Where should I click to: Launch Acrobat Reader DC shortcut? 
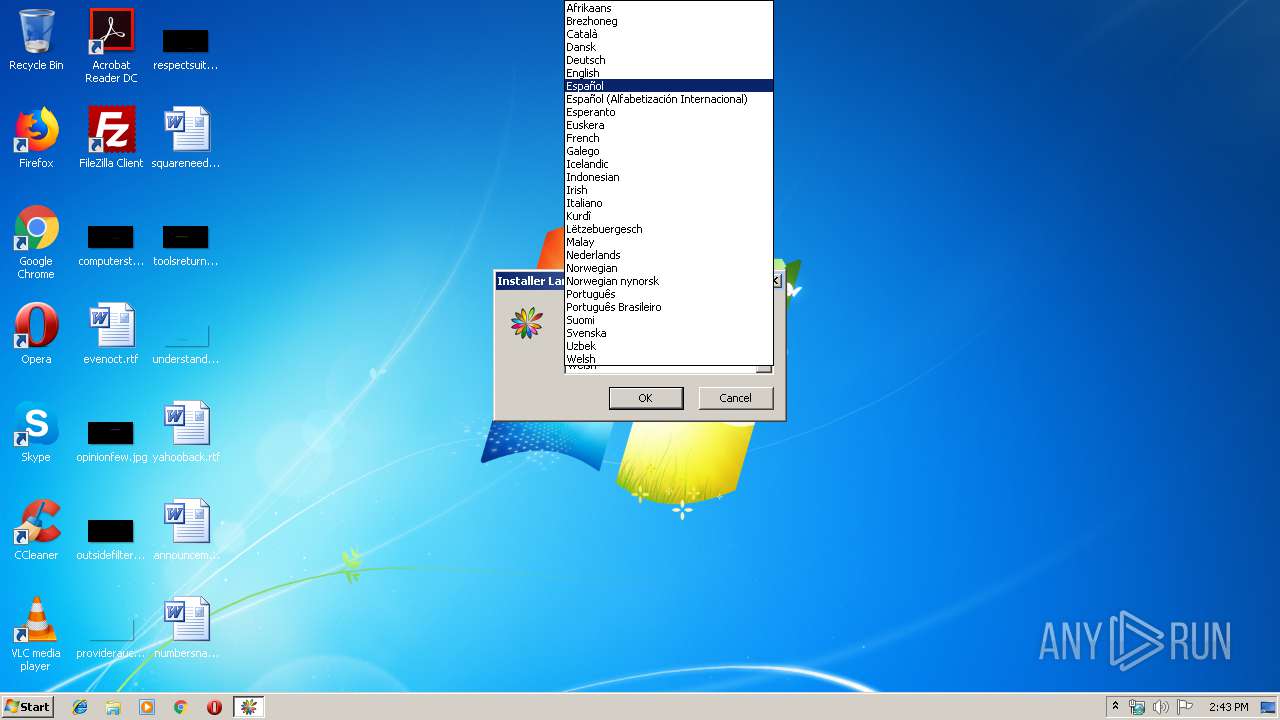111,46
